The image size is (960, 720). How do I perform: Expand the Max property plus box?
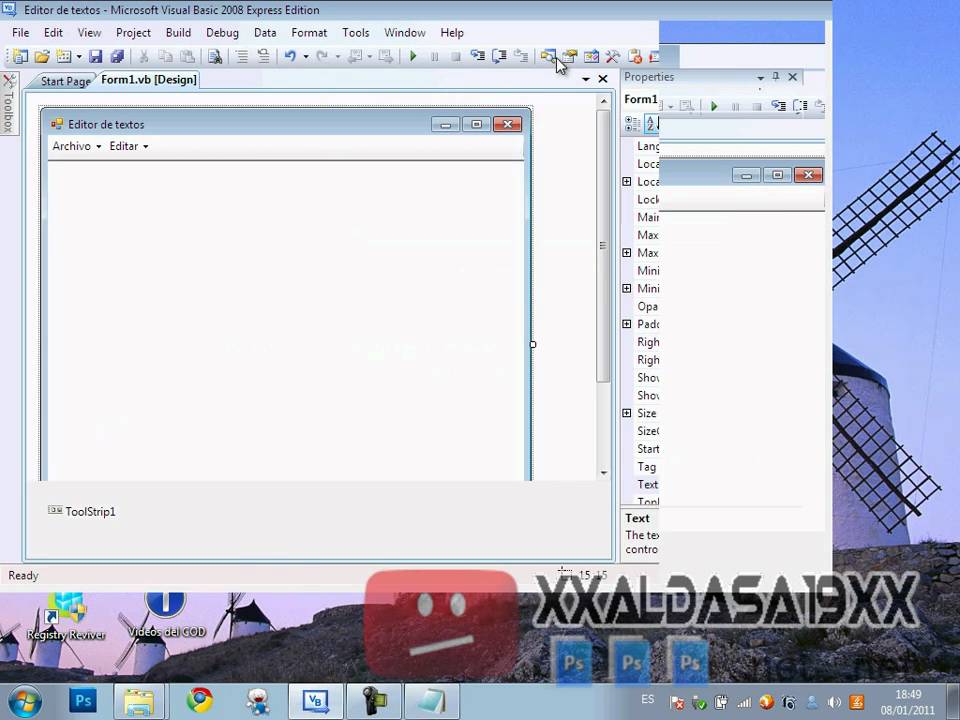coord(627,252)
